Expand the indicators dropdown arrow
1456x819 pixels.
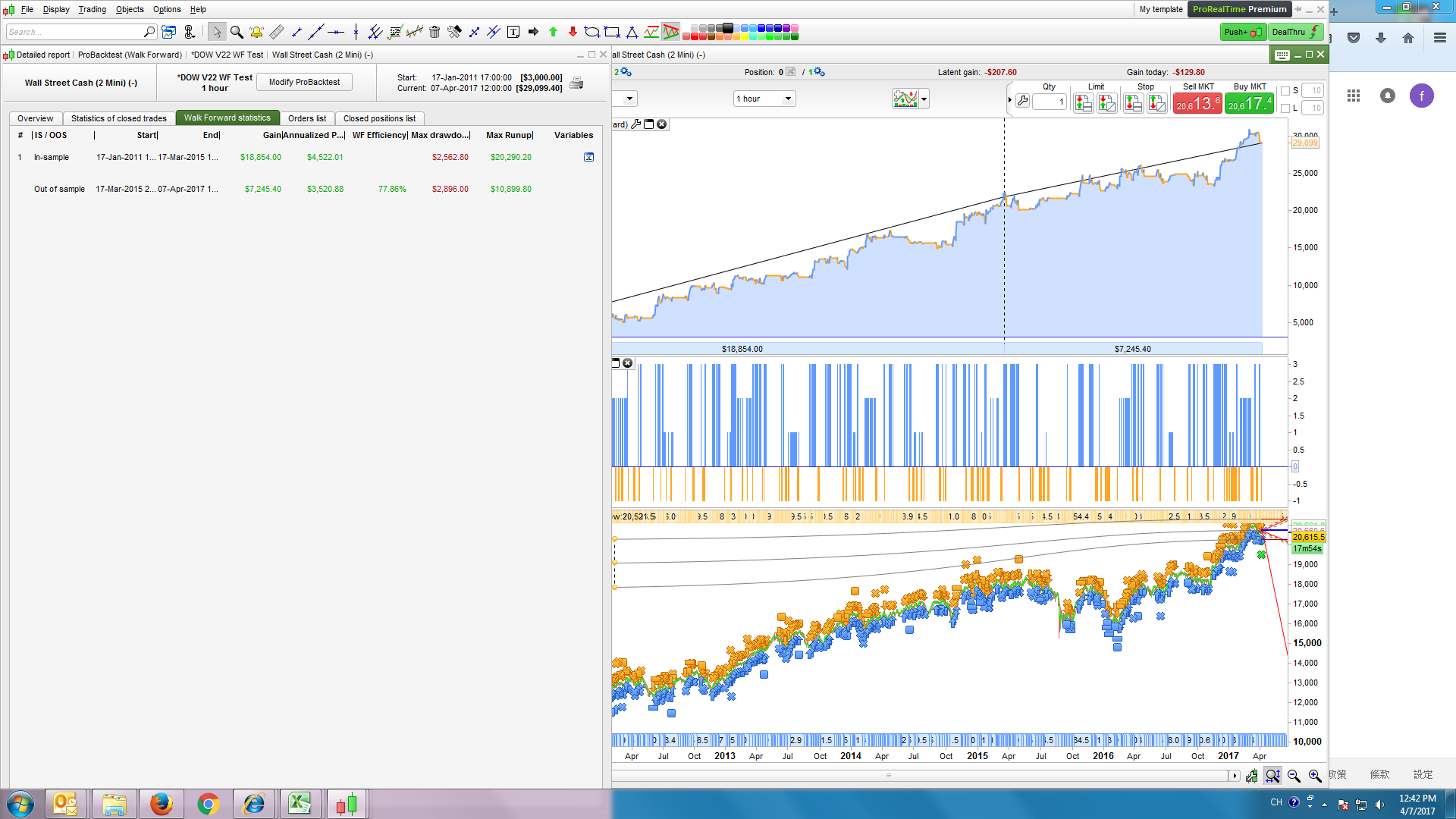pos(924,99)
